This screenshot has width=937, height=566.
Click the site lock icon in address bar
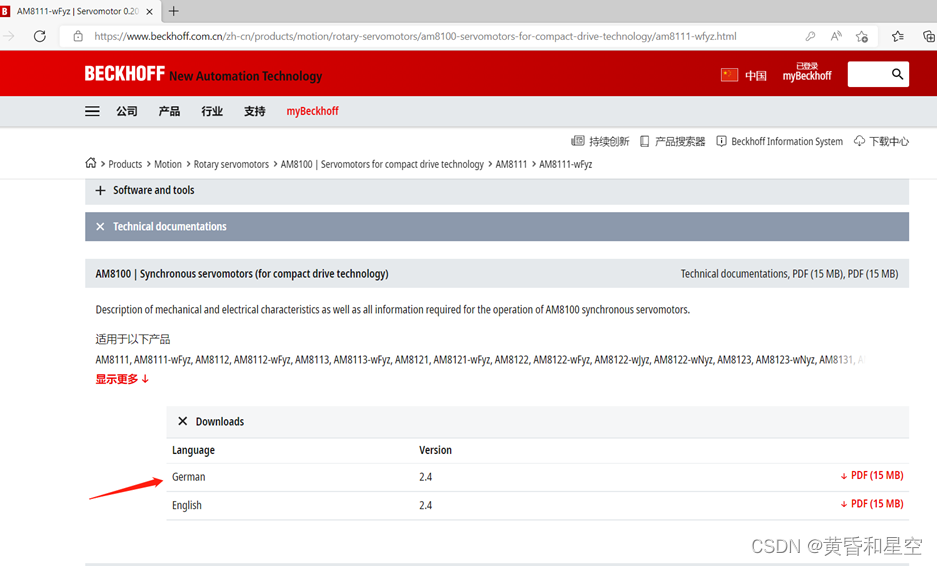[78, 36]
